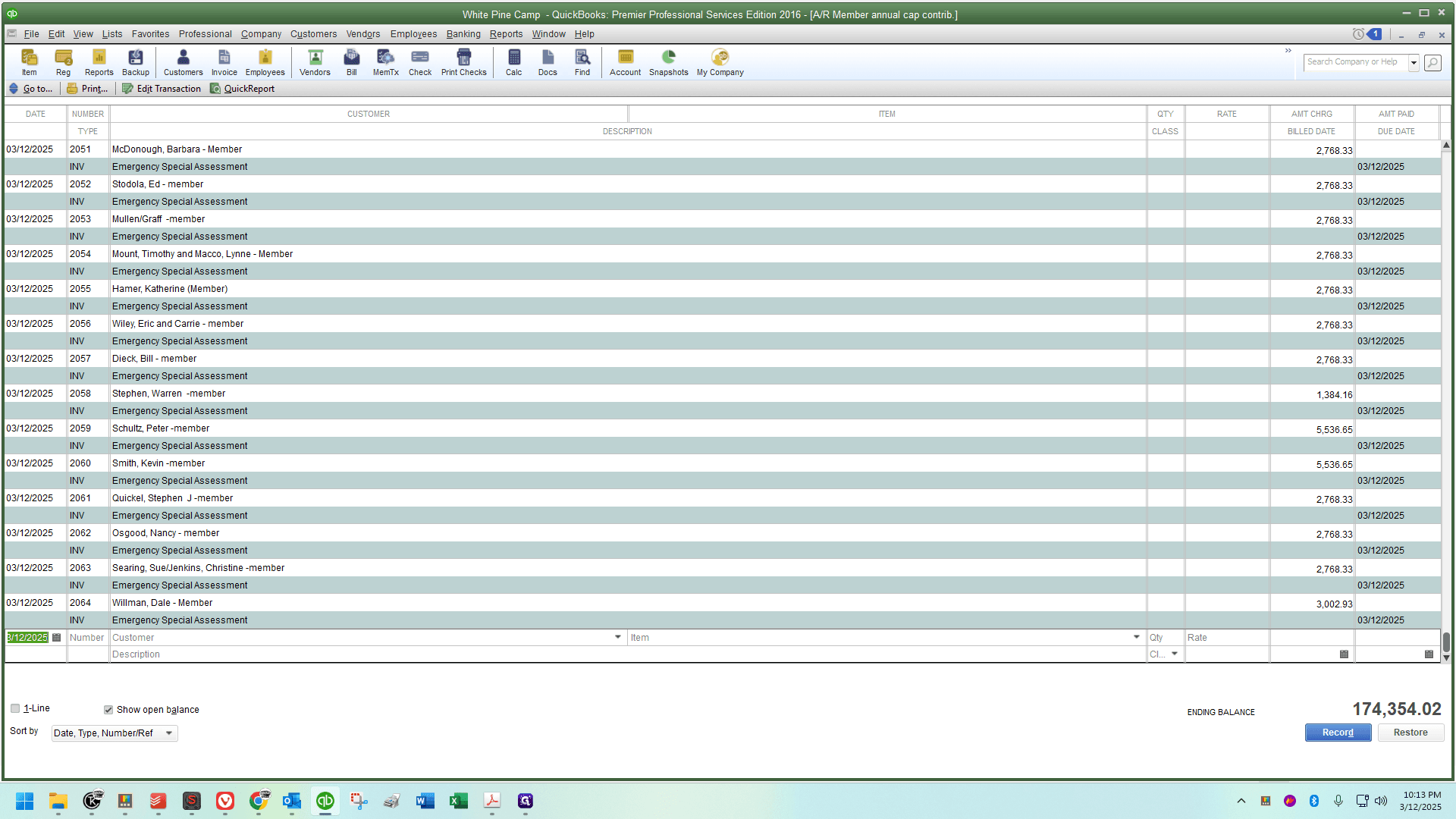The image size is (1456, 819).
Task: Click the Bill toolbar icon
Action: click(352, 62)
